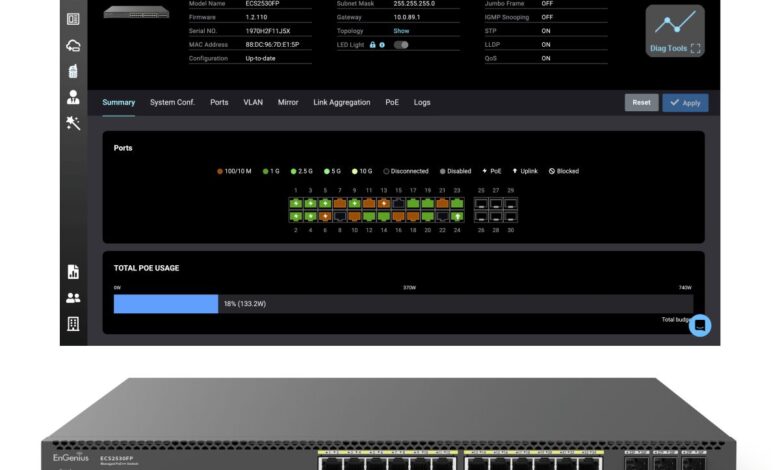The image size is (780, 470).
Task: Open the magic wand tool in sidebar
Action: [73, 123]
